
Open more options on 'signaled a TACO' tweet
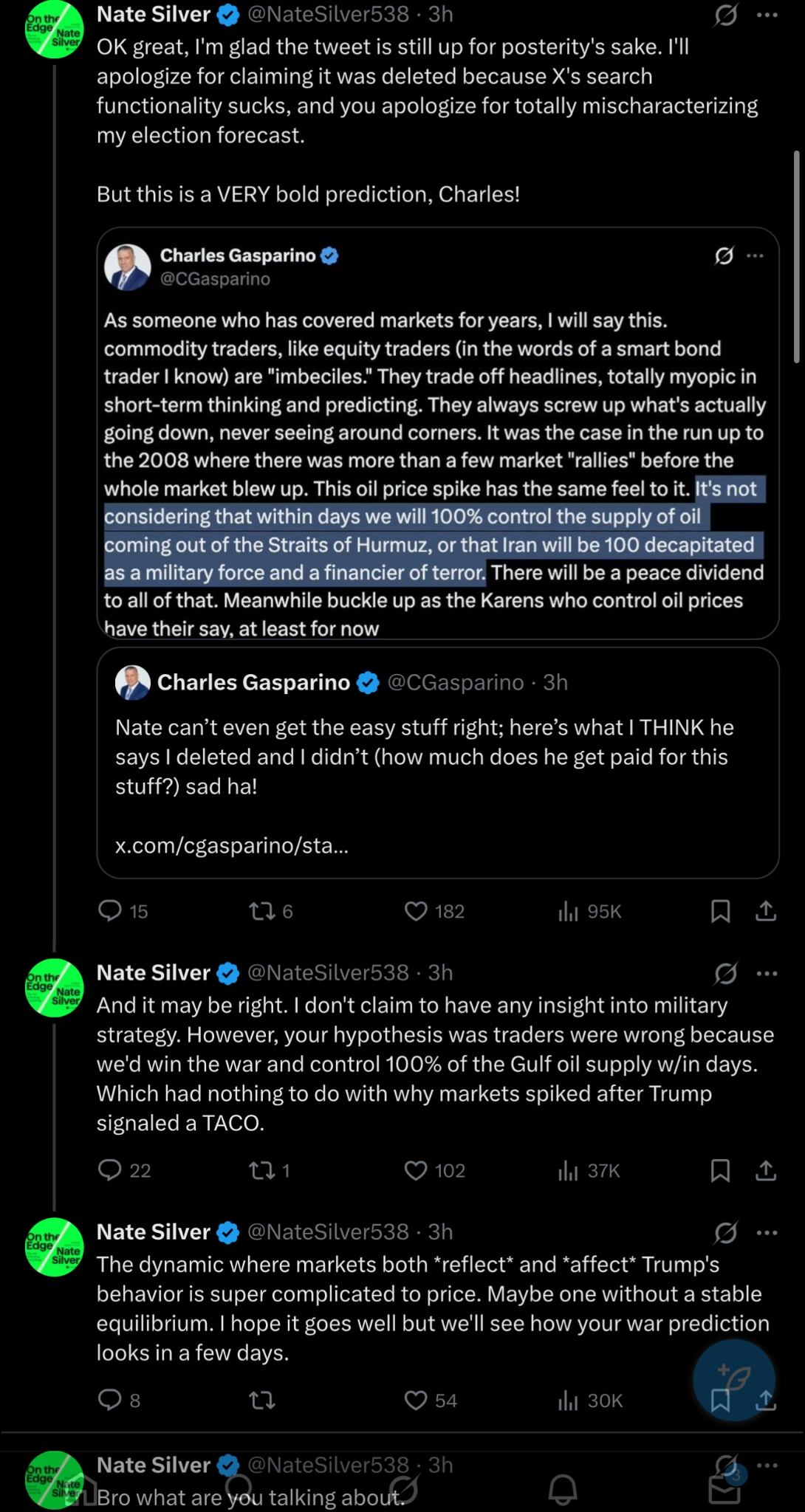click(767, 973)
